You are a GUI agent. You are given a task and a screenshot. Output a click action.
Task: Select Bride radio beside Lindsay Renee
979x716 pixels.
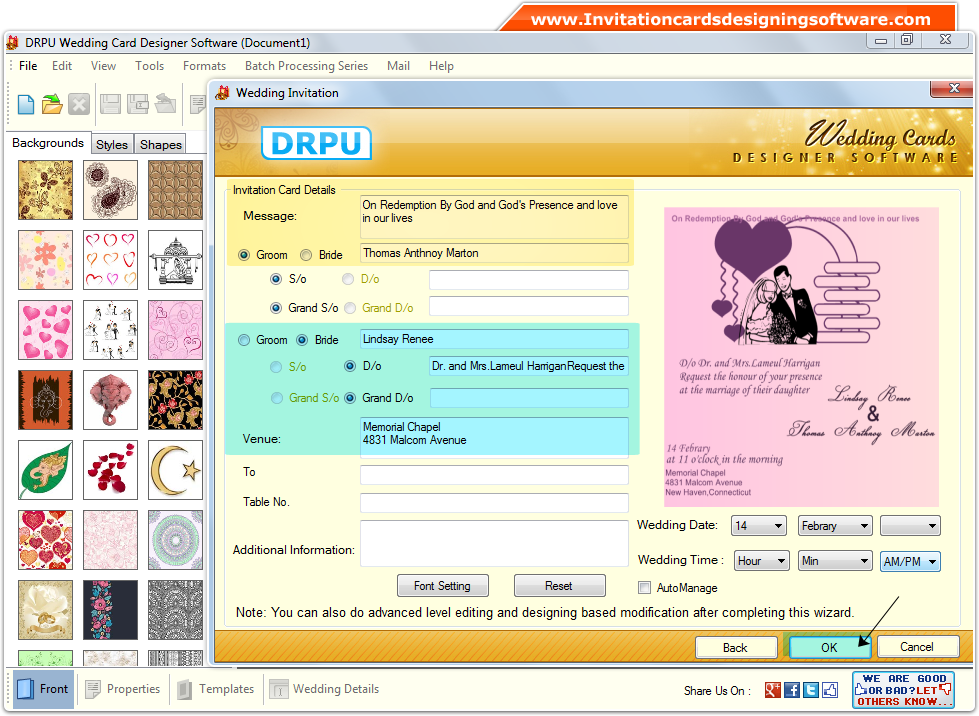pos(302,340)
